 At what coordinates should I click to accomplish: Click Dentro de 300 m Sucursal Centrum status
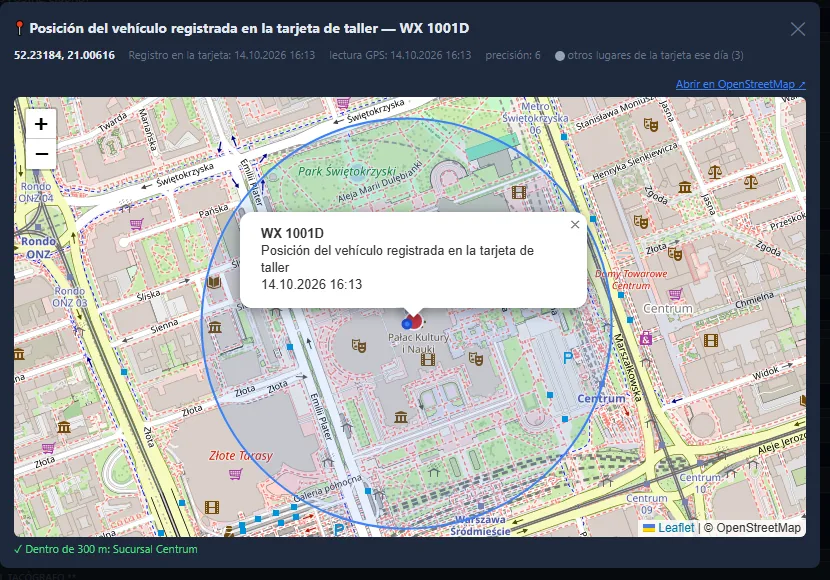pos(106,549)
